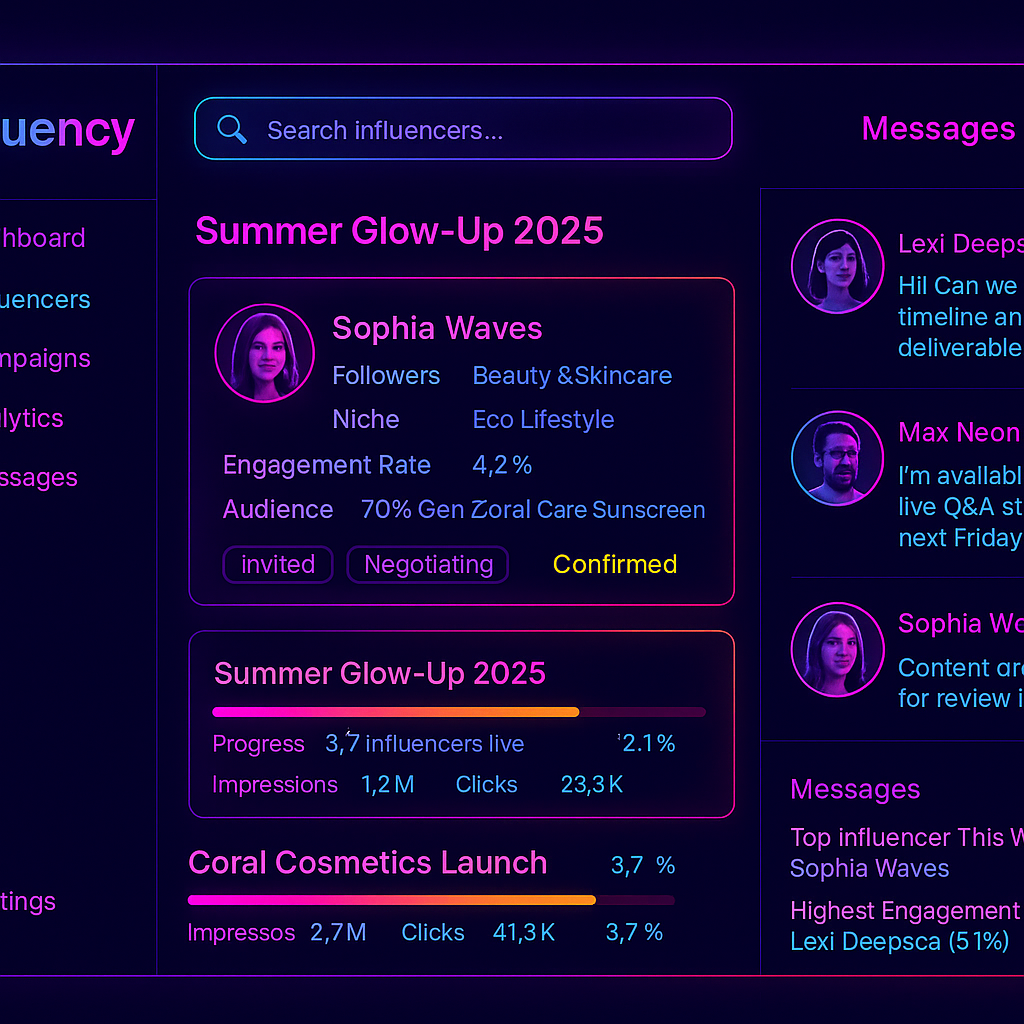Click the Sophia Waves name link

437,328
